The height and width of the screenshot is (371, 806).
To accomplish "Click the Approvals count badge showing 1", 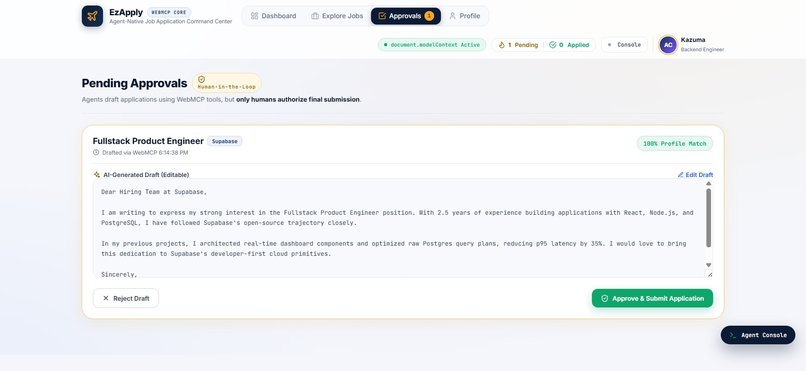I will click(x=429, y=16).
